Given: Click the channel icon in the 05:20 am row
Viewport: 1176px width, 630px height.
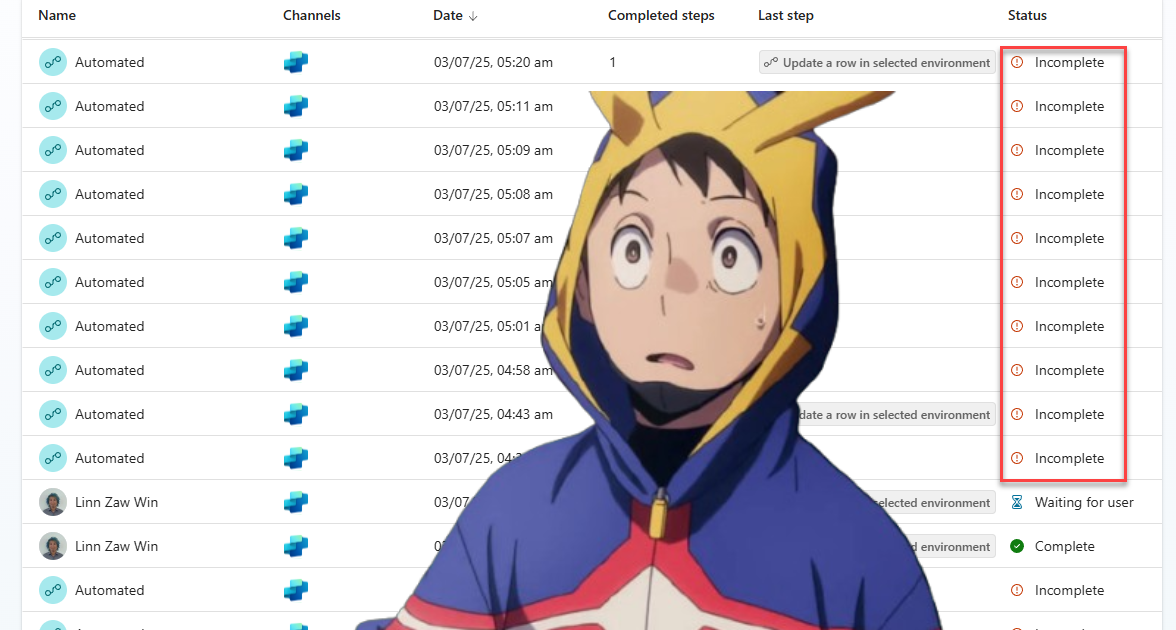Looking at the screenshot, I should tap(296, 62).
